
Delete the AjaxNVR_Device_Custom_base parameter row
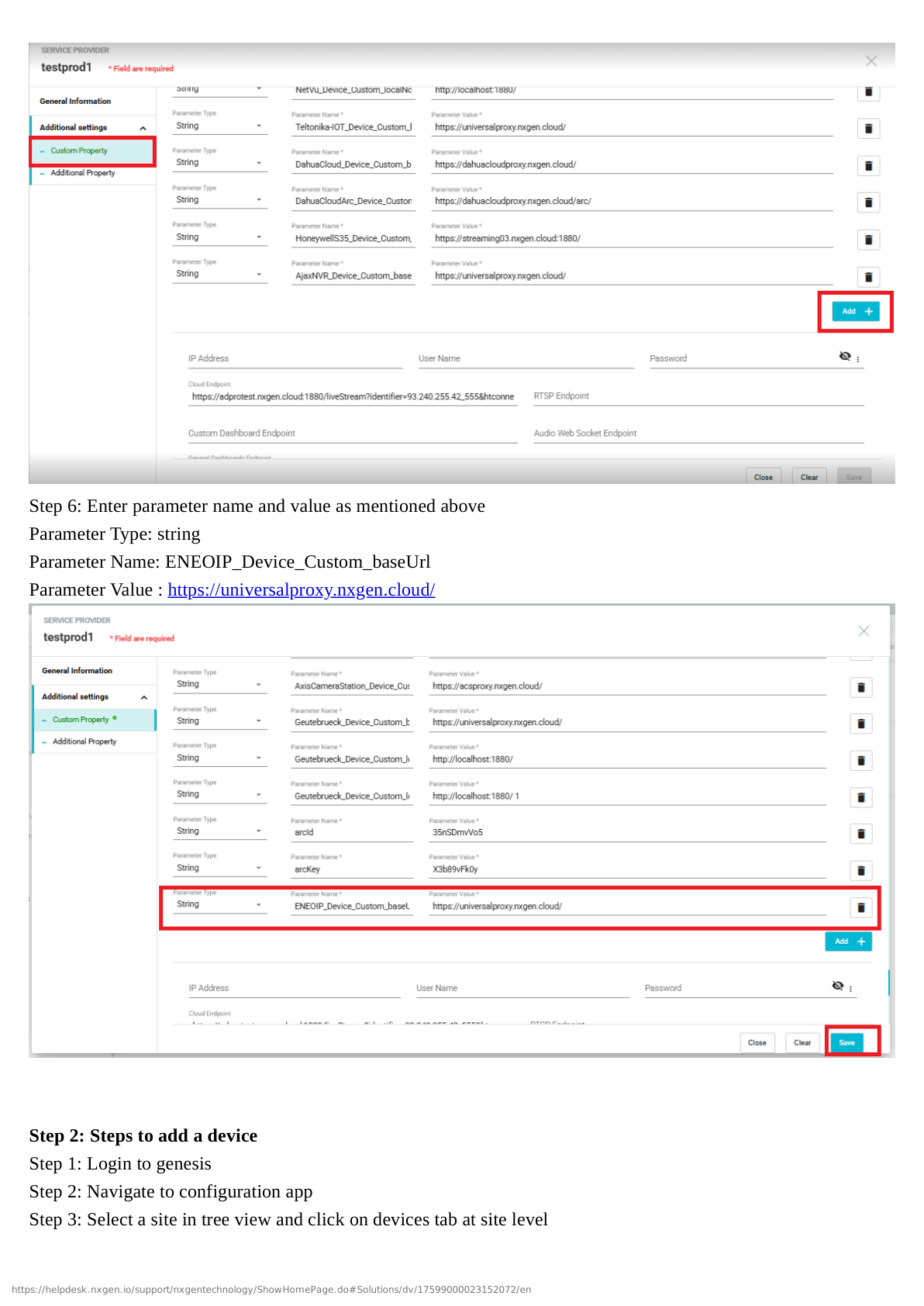point(868,277)
